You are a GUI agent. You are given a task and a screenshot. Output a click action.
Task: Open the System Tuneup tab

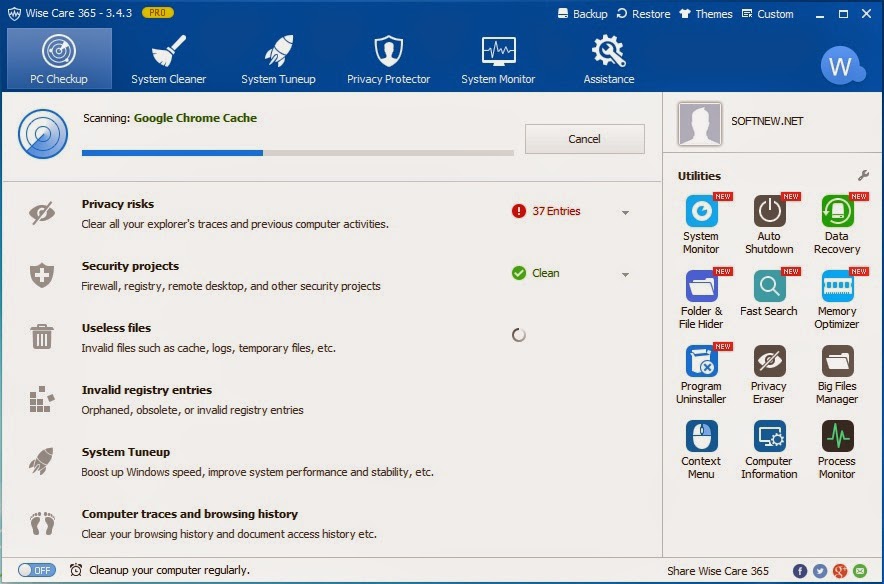tap(279, 59)
